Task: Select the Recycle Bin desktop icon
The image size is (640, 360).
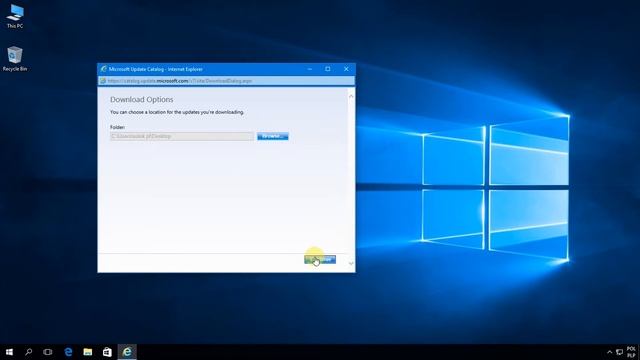Action: click(x=15, y=59)
